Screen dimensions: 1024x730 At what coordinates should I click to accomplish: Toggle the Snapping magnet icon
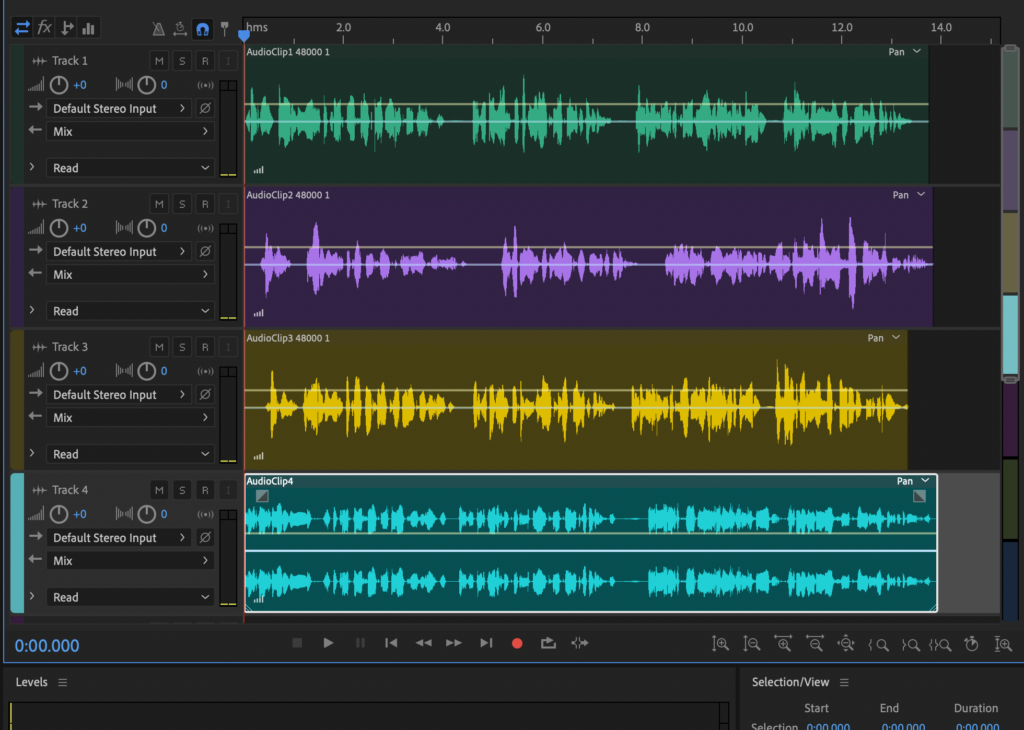(x=203, y=29)
